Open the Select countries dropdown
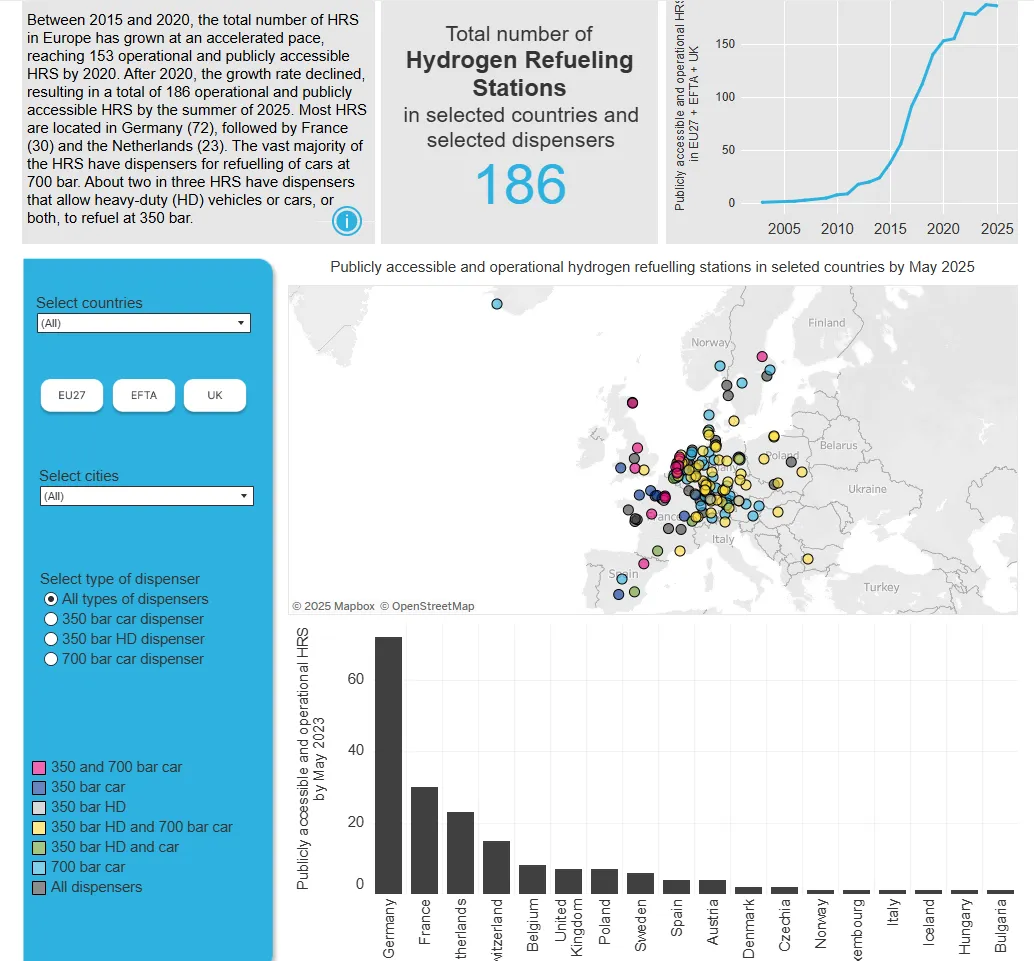 [144, 323]
